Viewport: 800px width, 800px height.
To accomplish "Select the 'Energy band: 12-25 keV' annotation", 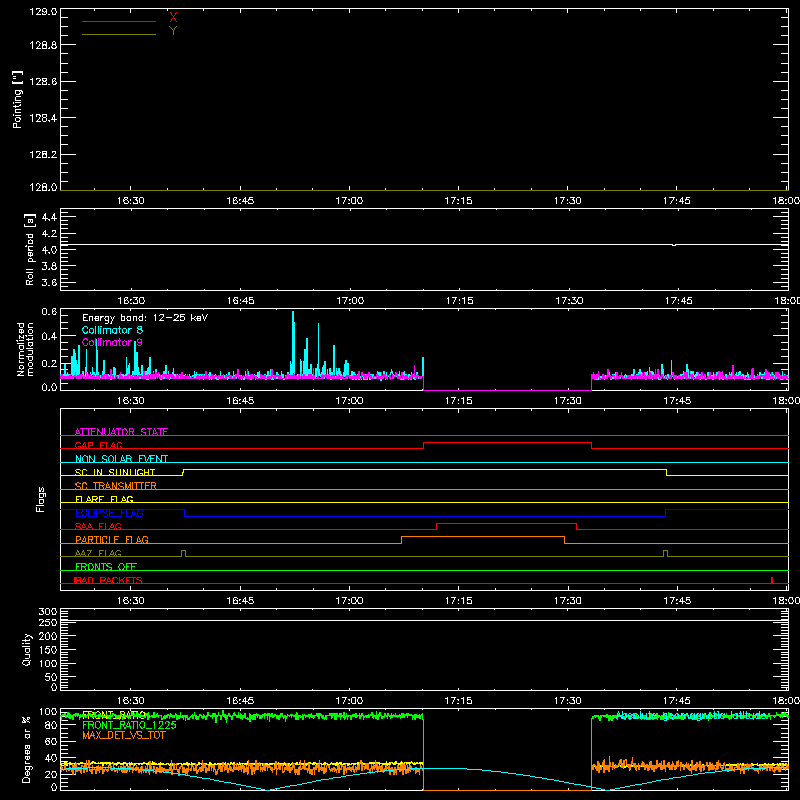I will tap(145, 318).
